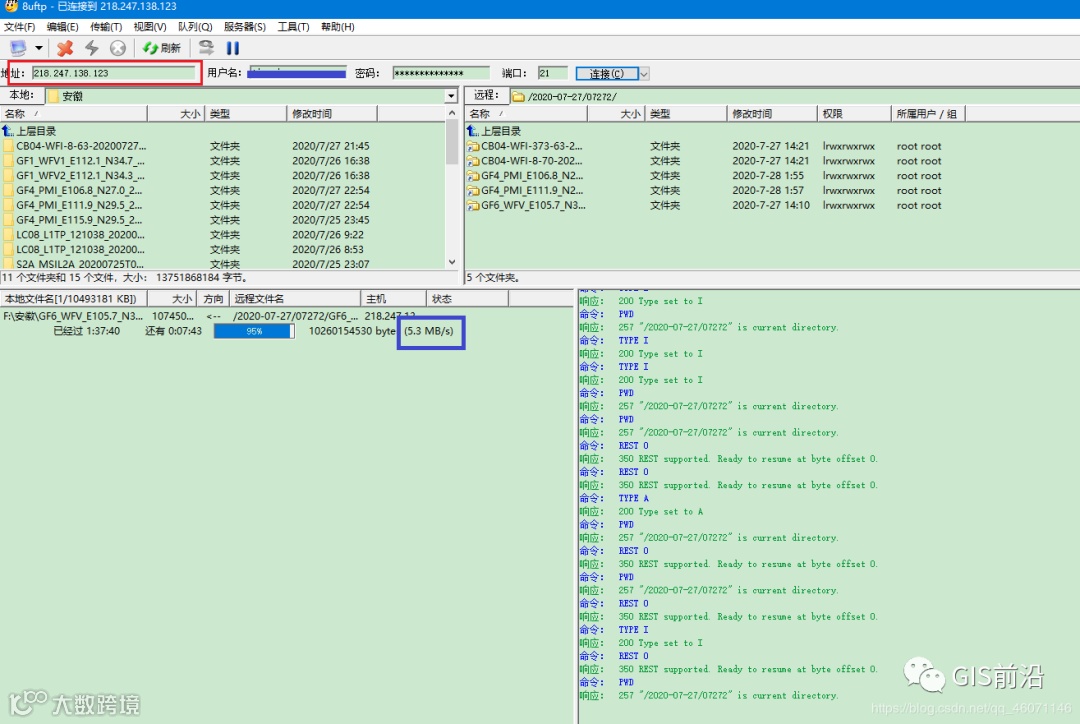
Task: Click the queue 远程文件名 column header
Action: click(295, 298)
